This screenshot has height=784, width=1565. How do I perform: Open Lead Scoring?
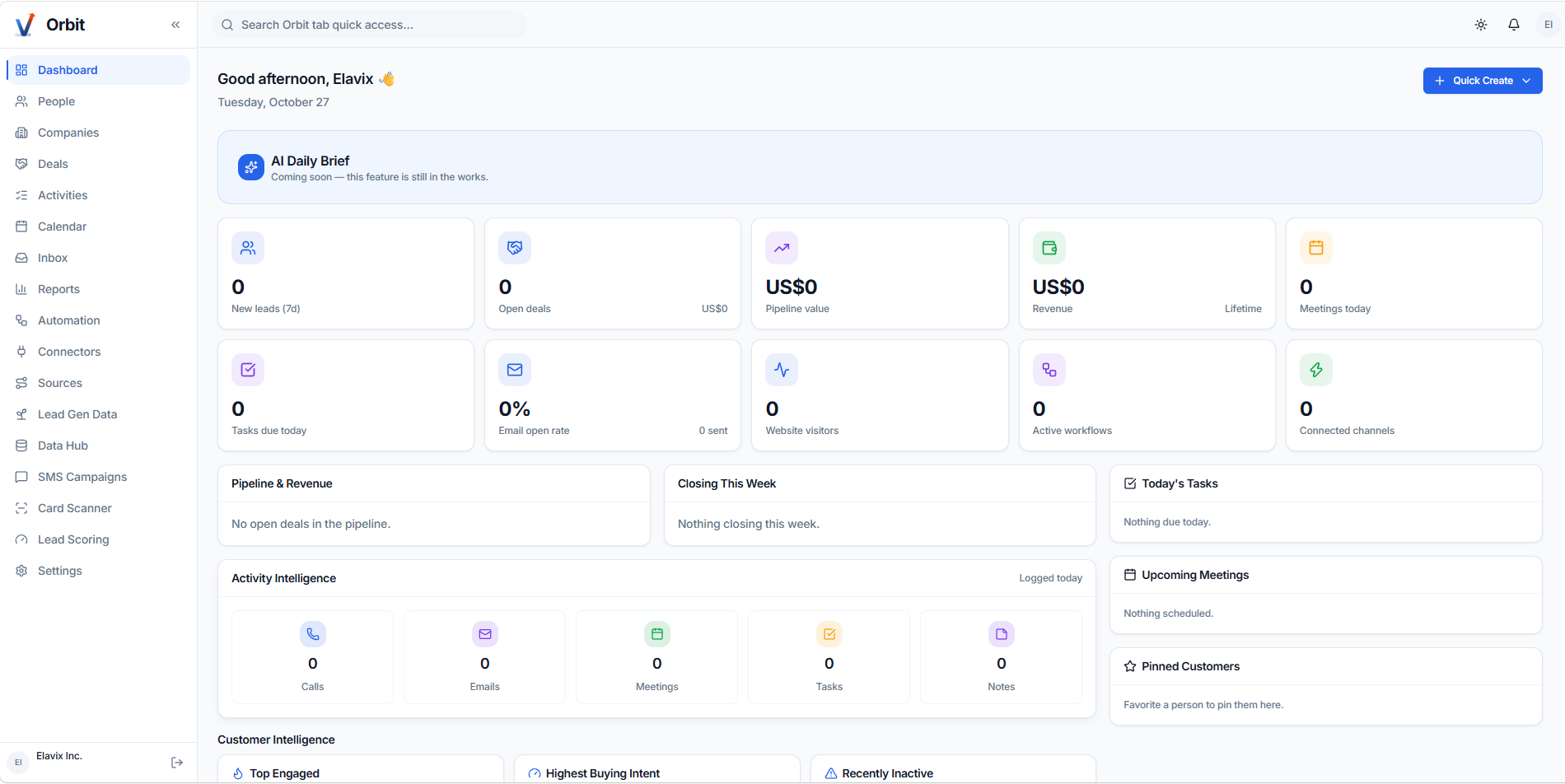[x=98, y=539]
